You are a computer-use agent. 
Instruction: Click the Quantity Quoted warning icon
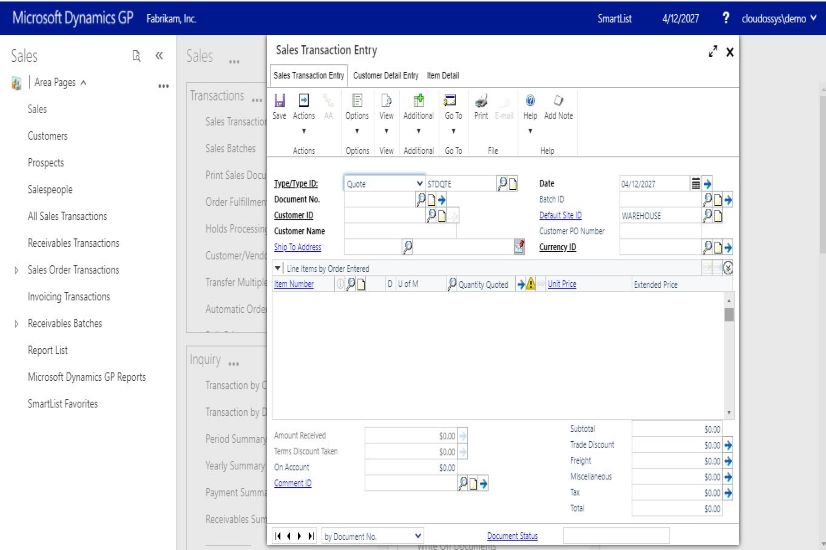tap(531, 284)
